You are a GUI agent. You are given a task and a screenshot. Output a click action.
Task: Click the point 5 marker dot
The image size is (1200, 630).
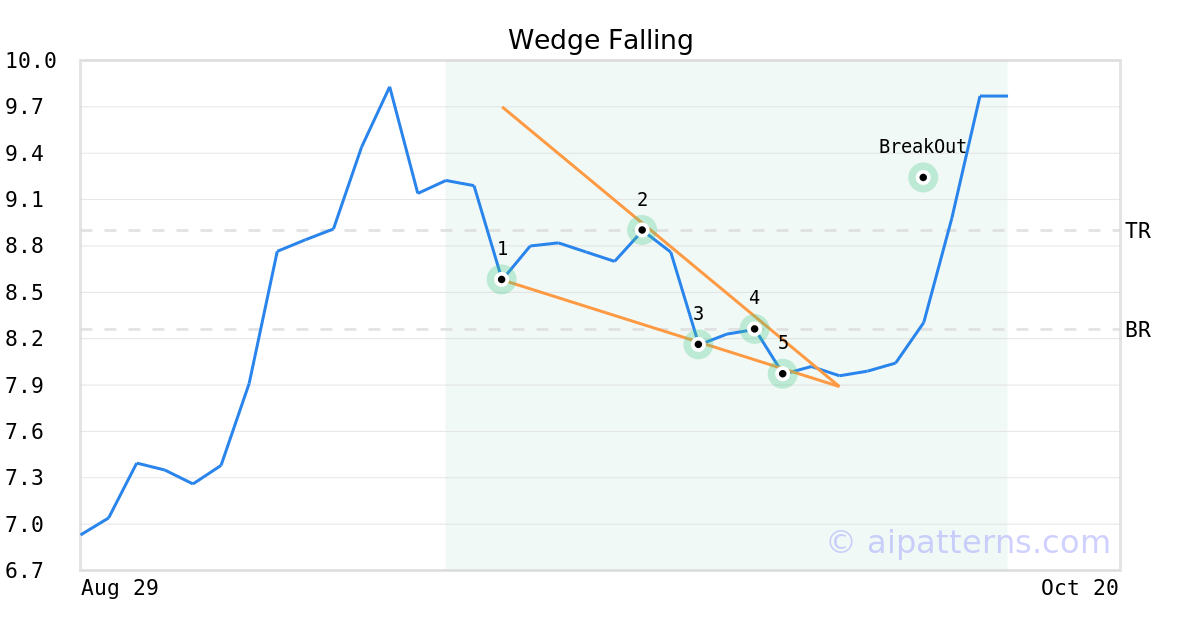click(x=782, y=373)
